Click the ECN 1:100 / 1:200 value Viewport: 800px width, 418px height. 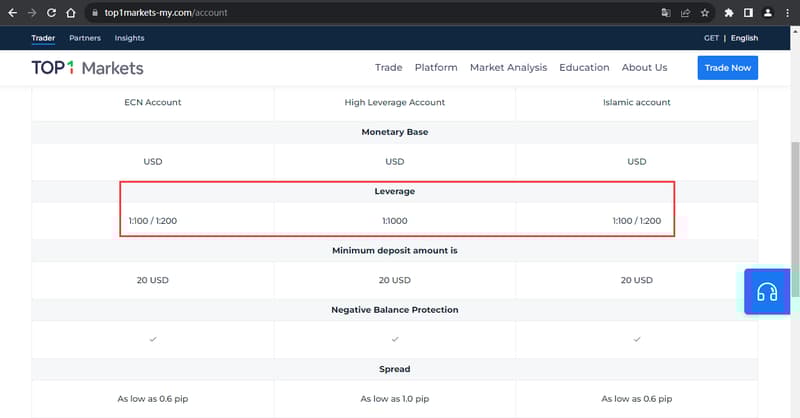click(153, 220)
